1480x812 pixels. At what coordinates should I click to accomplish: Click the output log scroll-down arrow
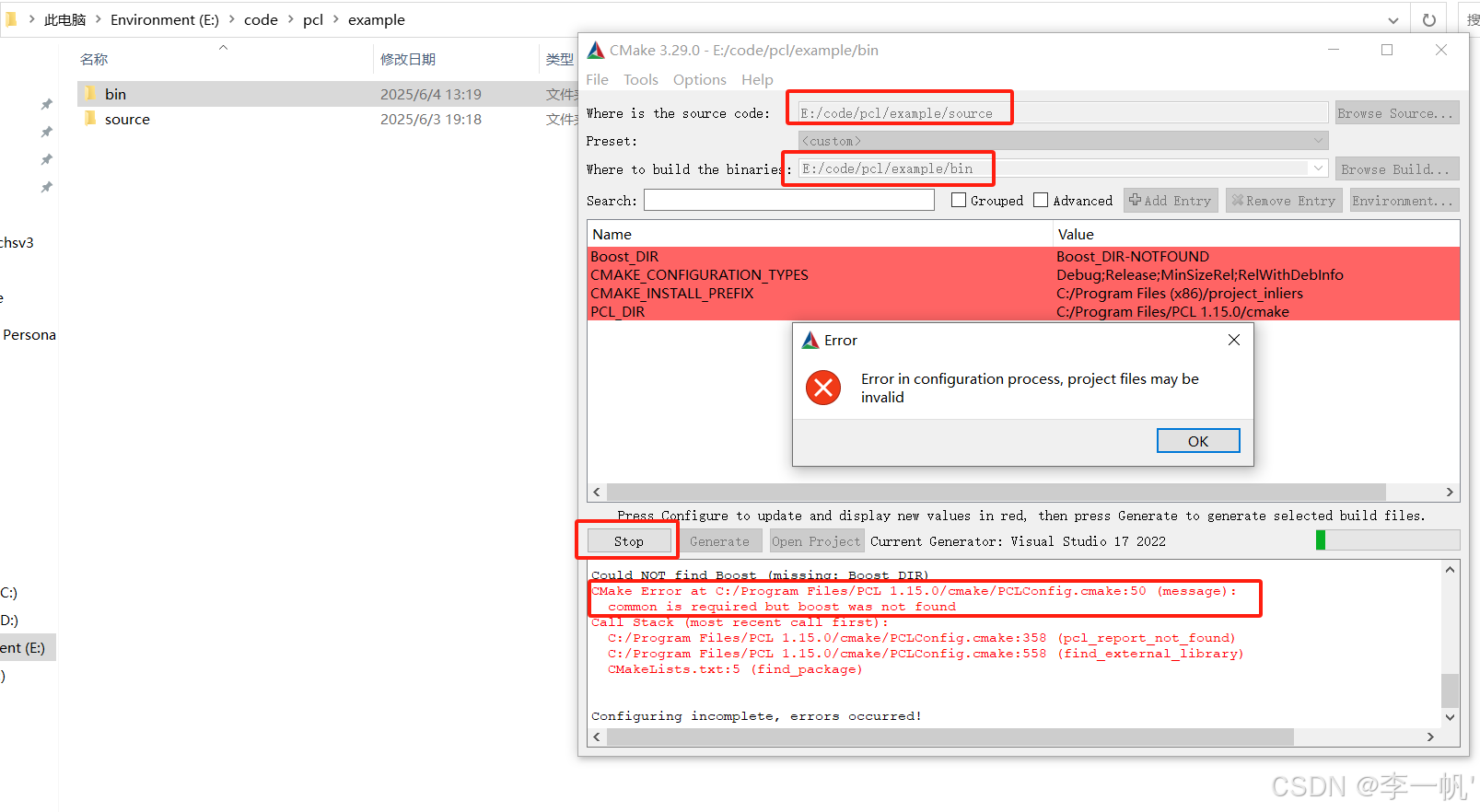1450,717
